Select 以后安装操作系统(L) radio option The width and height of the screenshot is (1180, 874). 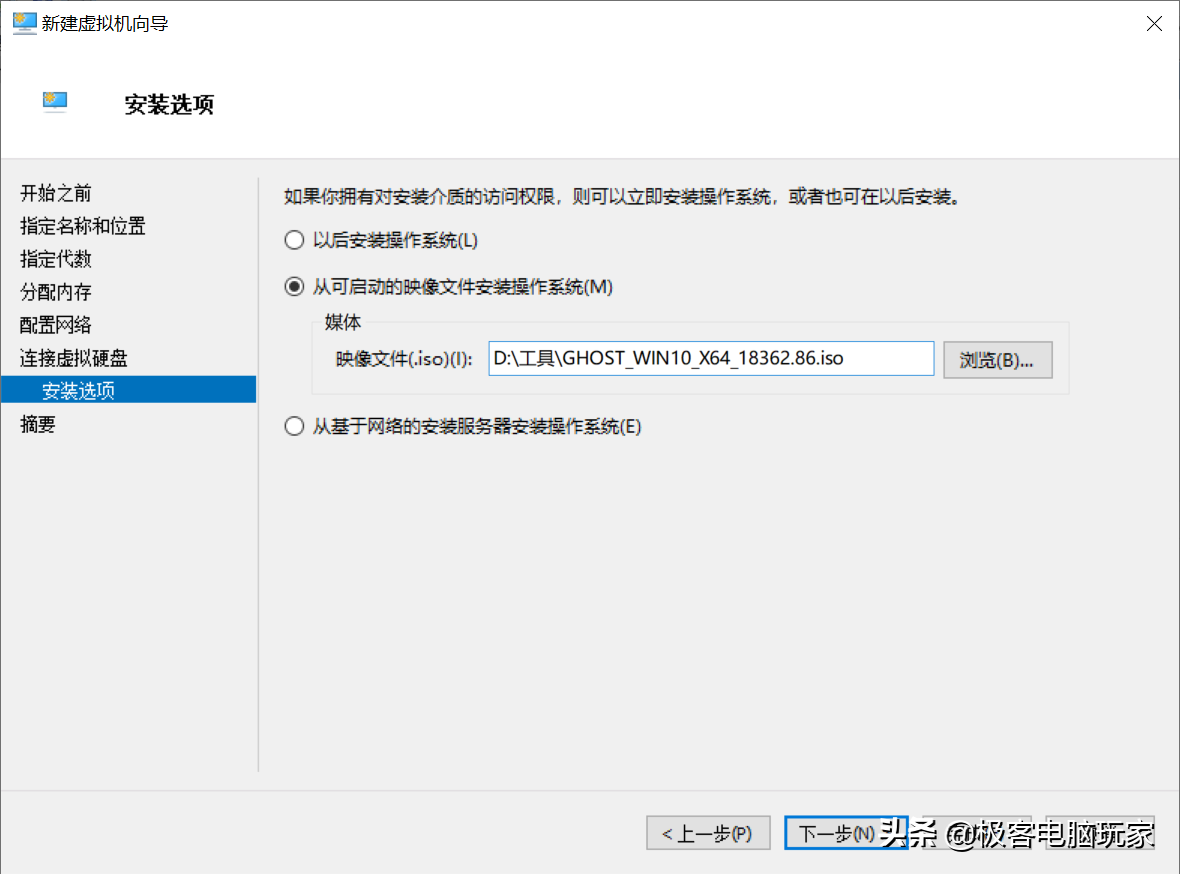point(381,240)
